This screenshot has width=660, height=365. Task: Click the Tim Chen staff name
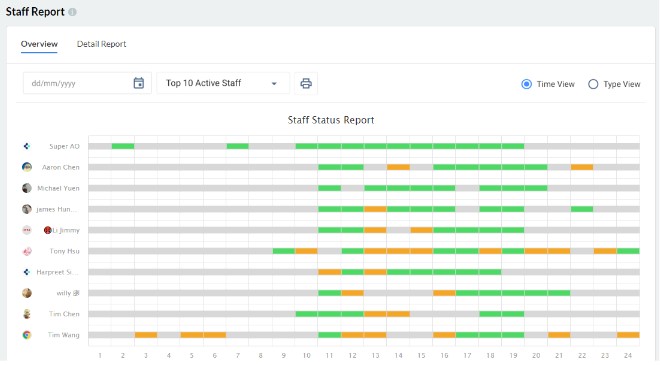point(64,314)
